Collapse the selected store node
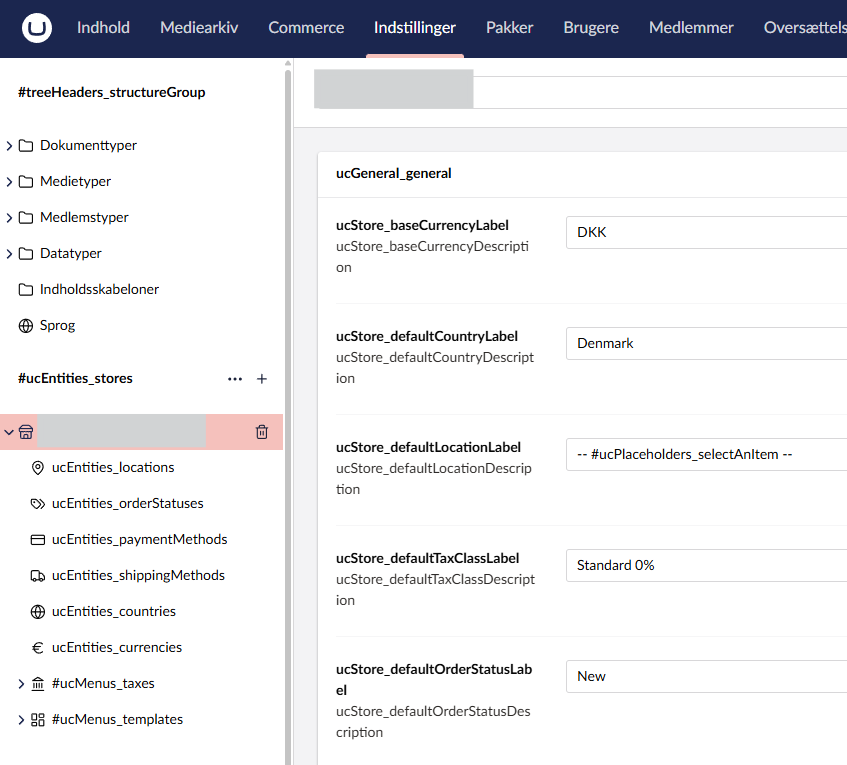This screenshot has height=765, width=847. pyautogui.click(x=10, y=432)
